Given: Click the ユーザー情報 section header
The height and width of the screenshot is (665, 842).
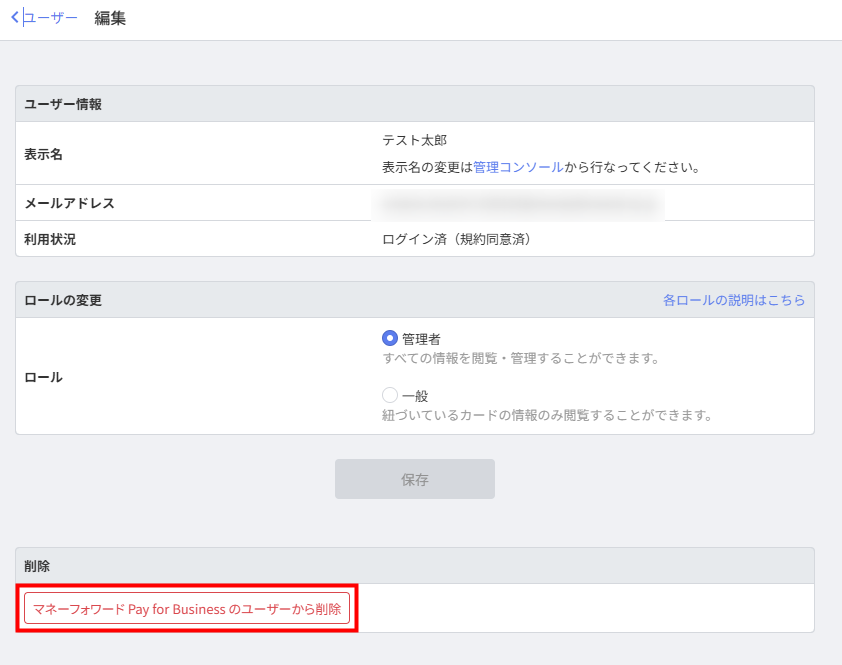Looking at the screenshot, I should click(x=63, y=104).
